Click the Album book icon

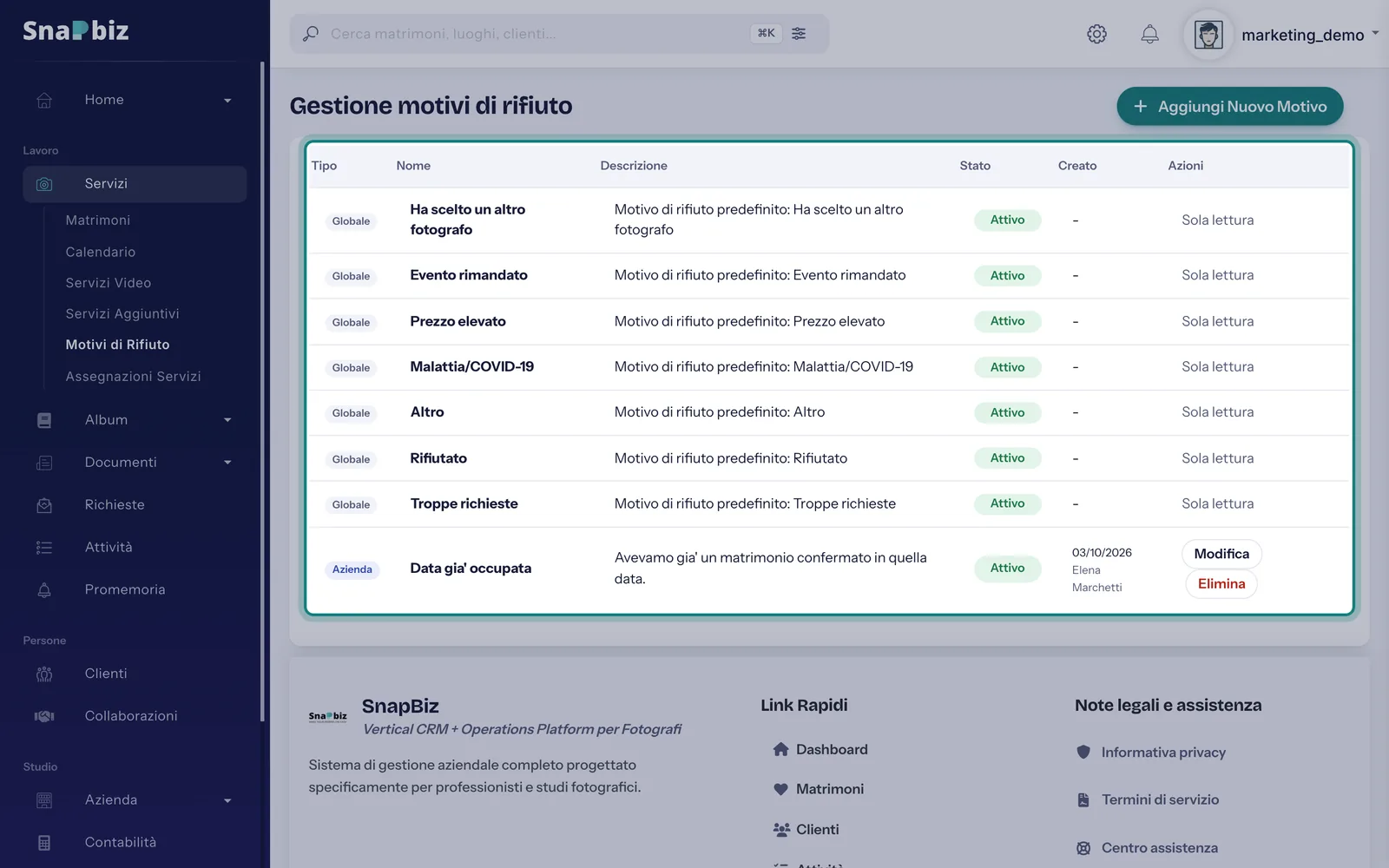click(44, 420)
